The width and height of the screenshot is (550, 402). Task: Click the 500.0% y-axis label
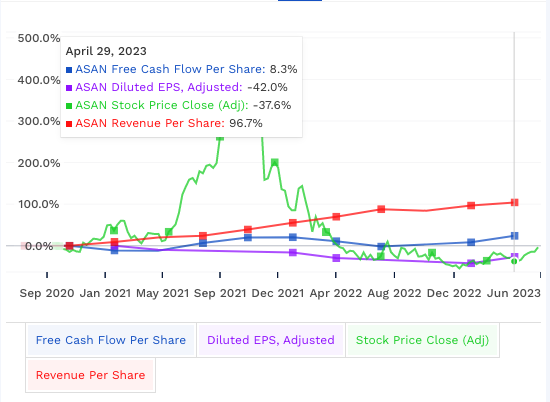tap(39, 38)
